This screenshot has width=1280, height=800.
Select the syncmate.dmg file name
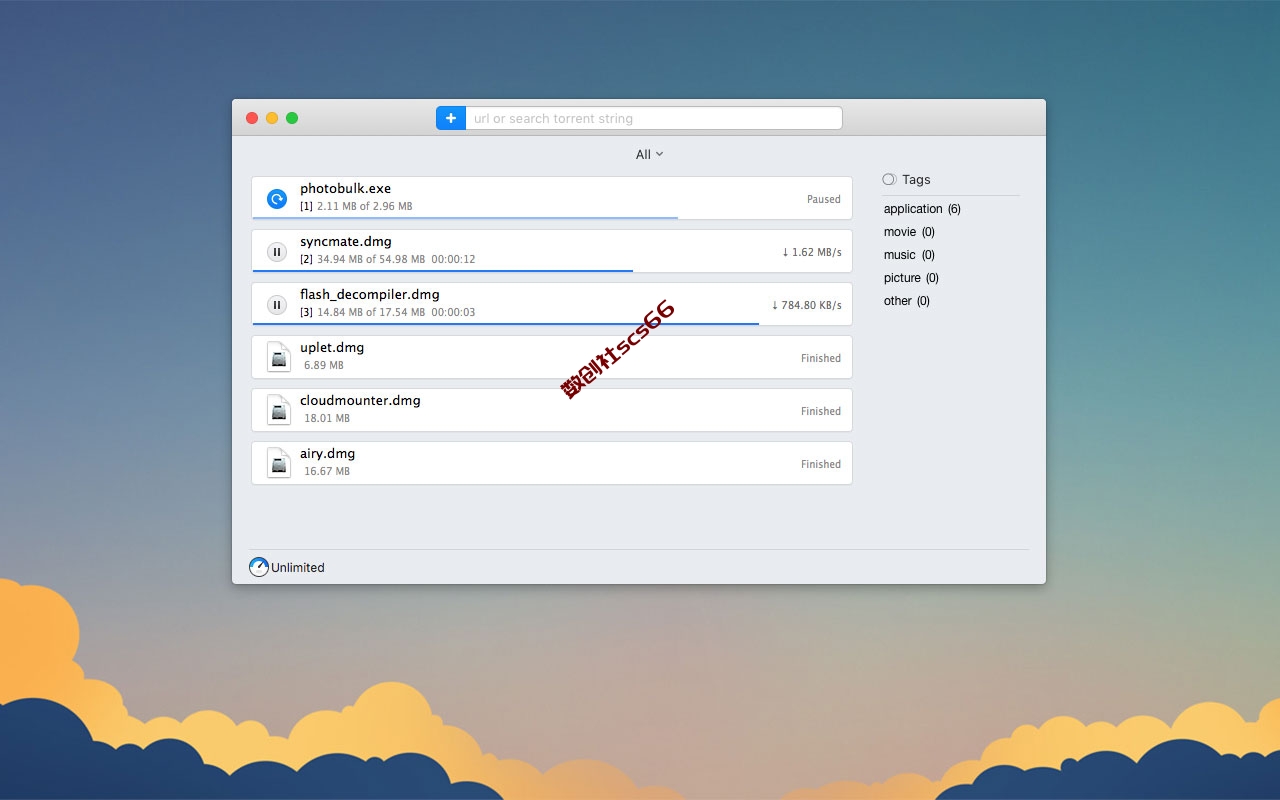tap(346, 242)
